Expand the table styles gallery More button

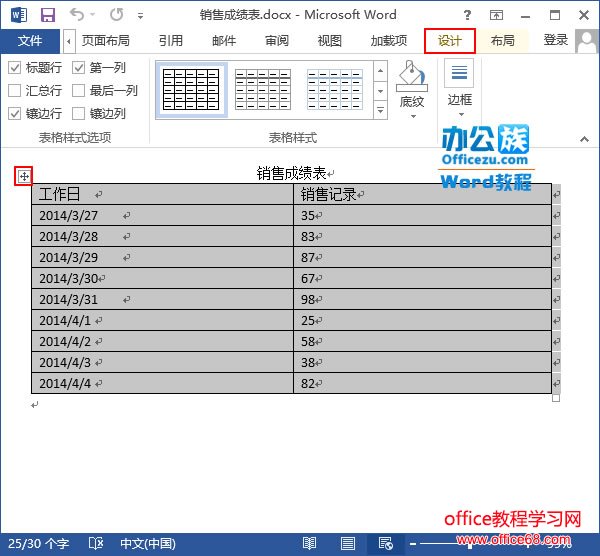(380, 110)
